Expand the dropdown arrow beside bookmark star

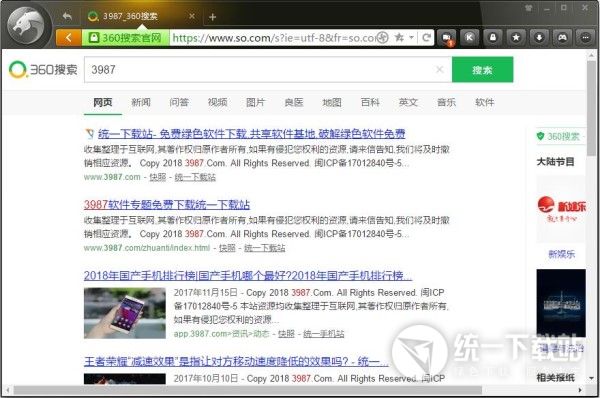pos(411,38)
